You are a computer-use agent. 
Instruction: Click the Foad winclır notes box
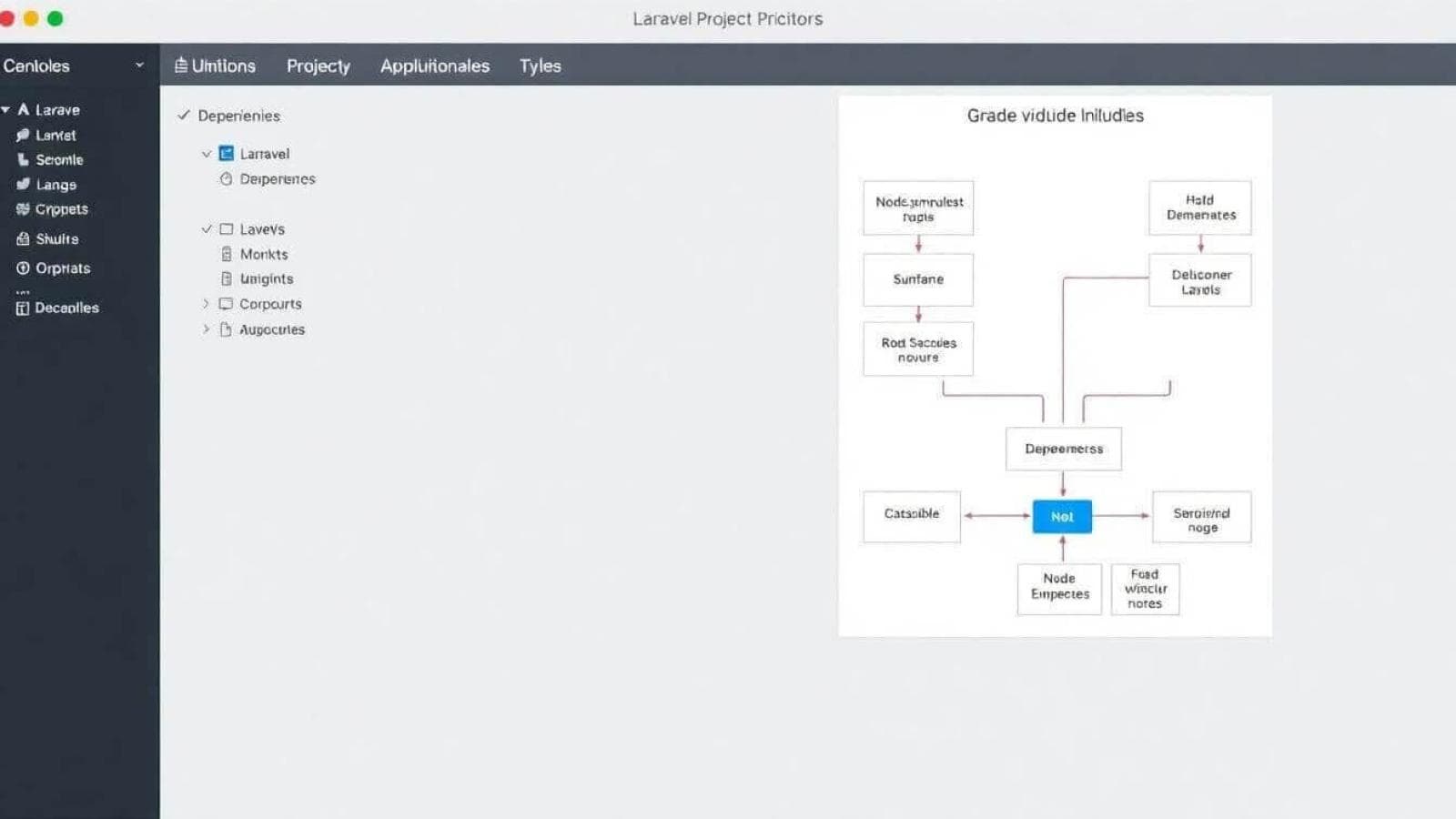pyautogui.click(x=1145, y=589)
